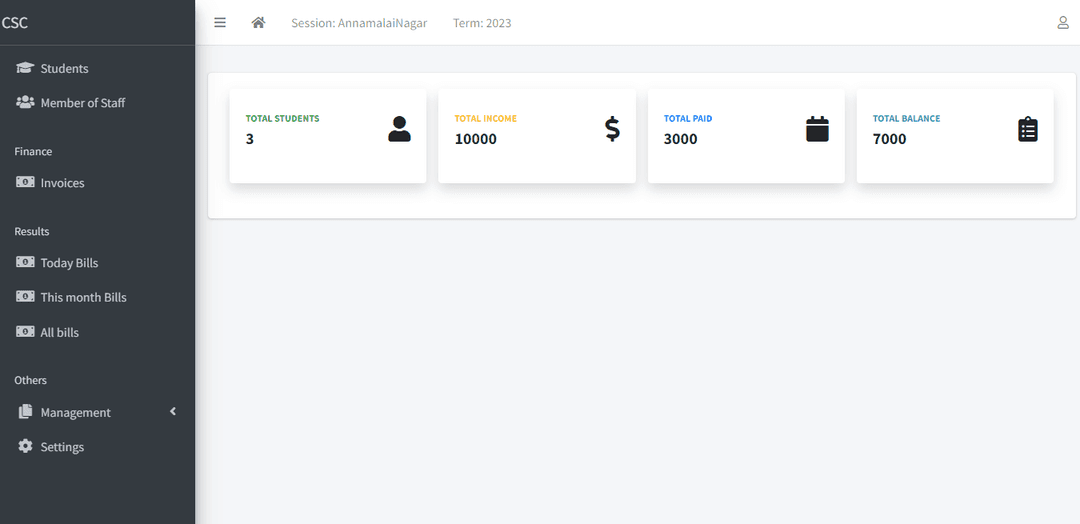This screenshot has height=524, width=1080.
Task: Click the TOTAL PAID label
Action: click(688, 118)
